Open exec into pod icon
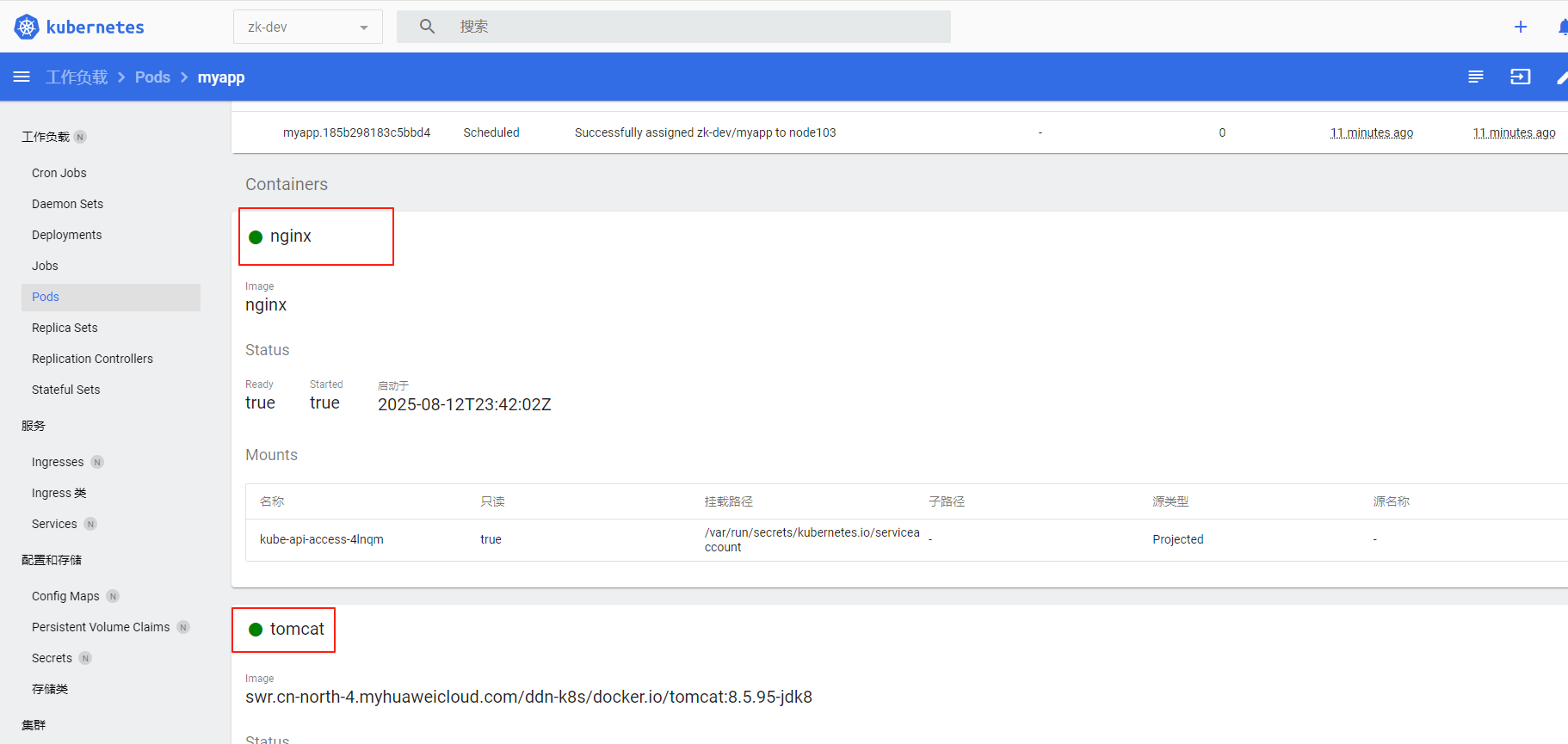 pyautogui.click(x=1521, y=77)
